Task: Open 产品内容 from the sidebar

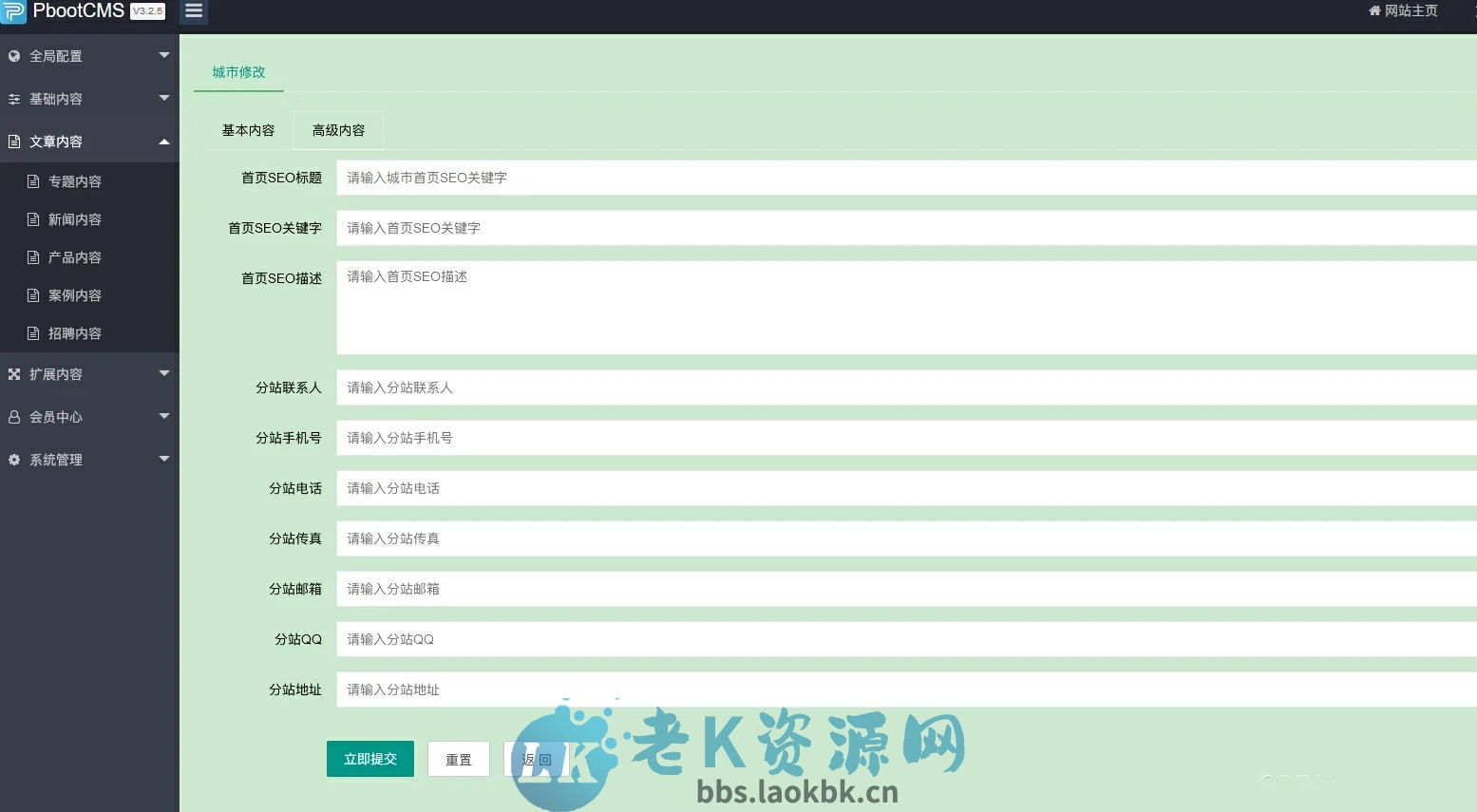Action: pyautogui.click(x=75, y=256)
